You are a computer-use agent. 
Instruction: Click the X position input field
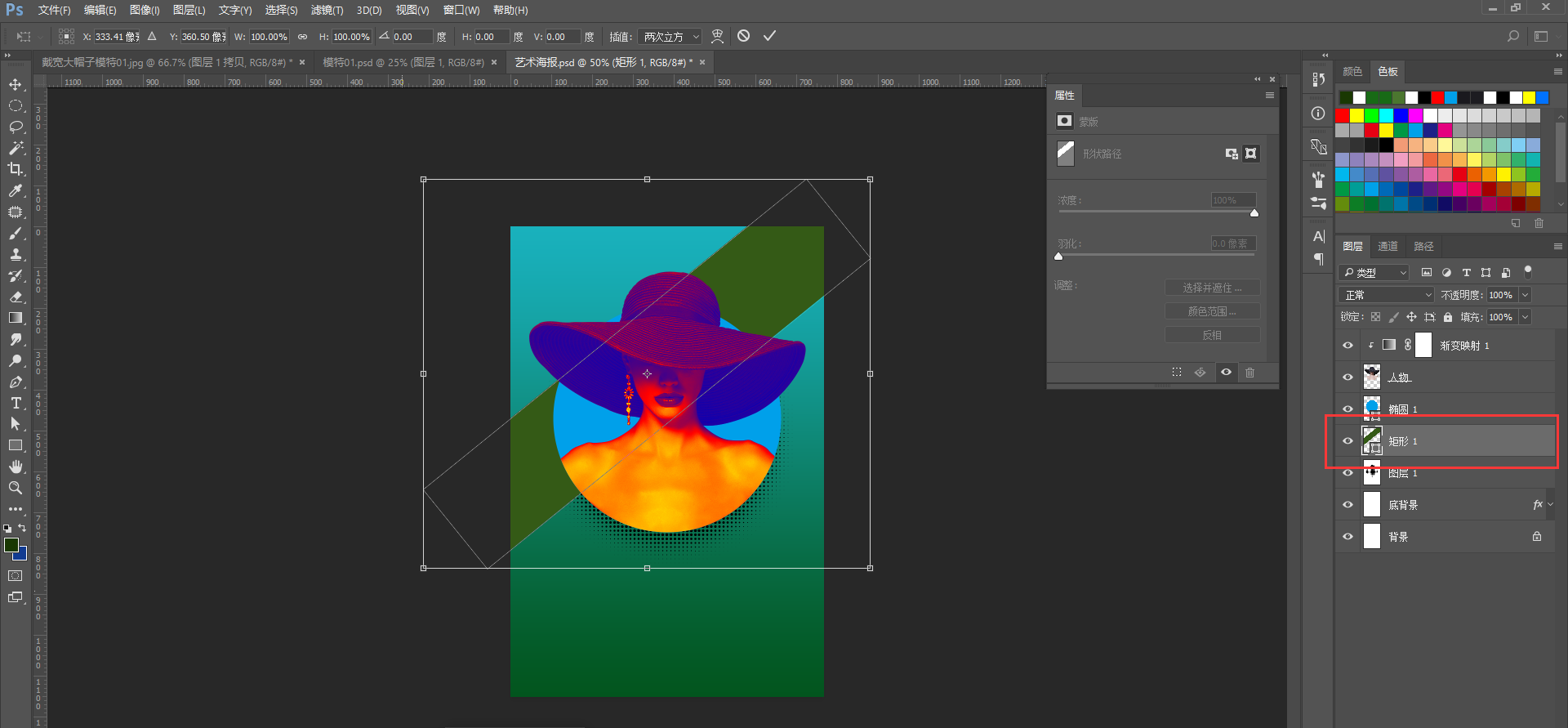click(x=117, y=37)
